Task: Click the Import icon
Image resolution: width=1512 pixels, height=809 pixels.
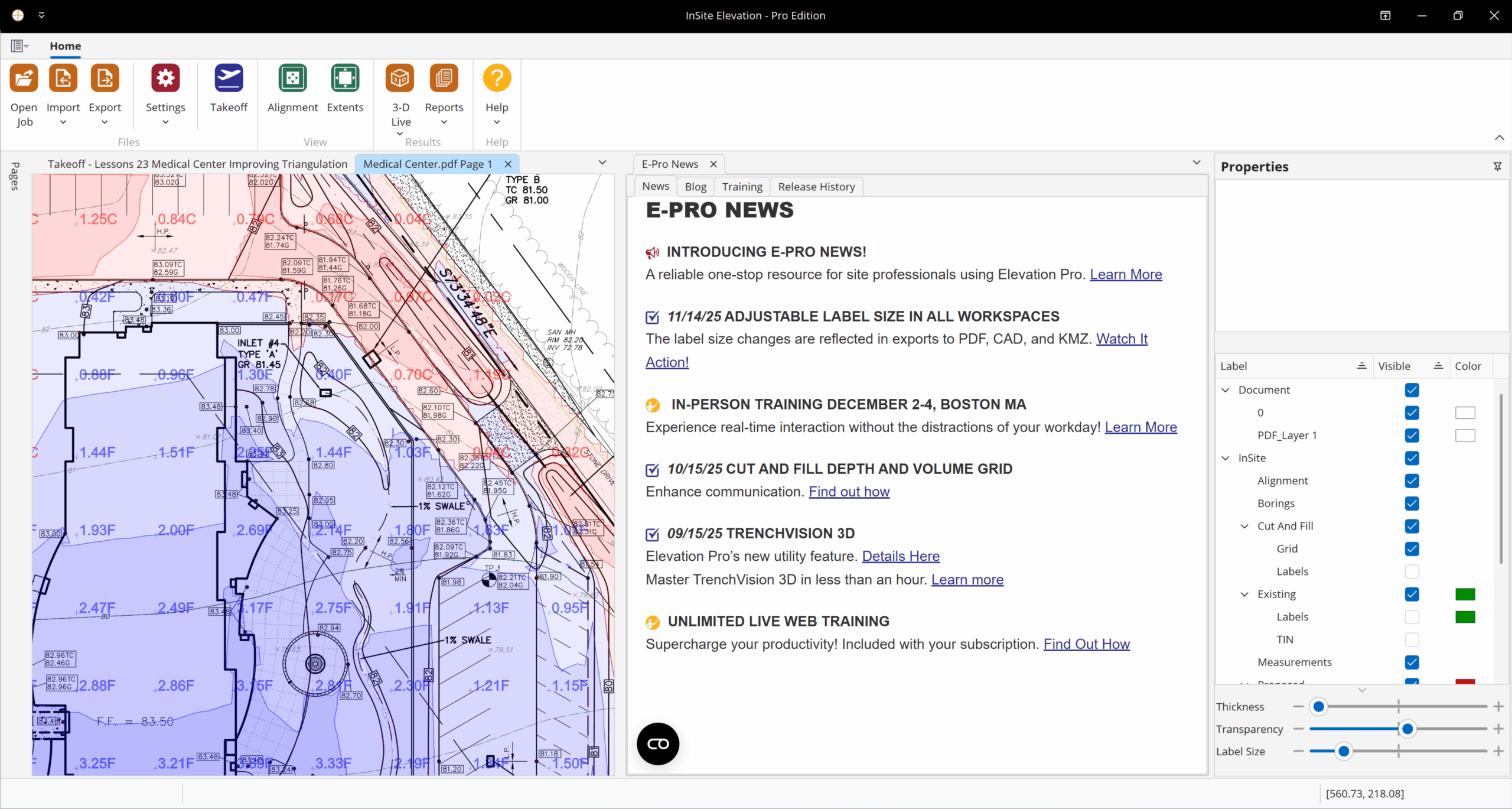Action: click(x=63, y=77)
